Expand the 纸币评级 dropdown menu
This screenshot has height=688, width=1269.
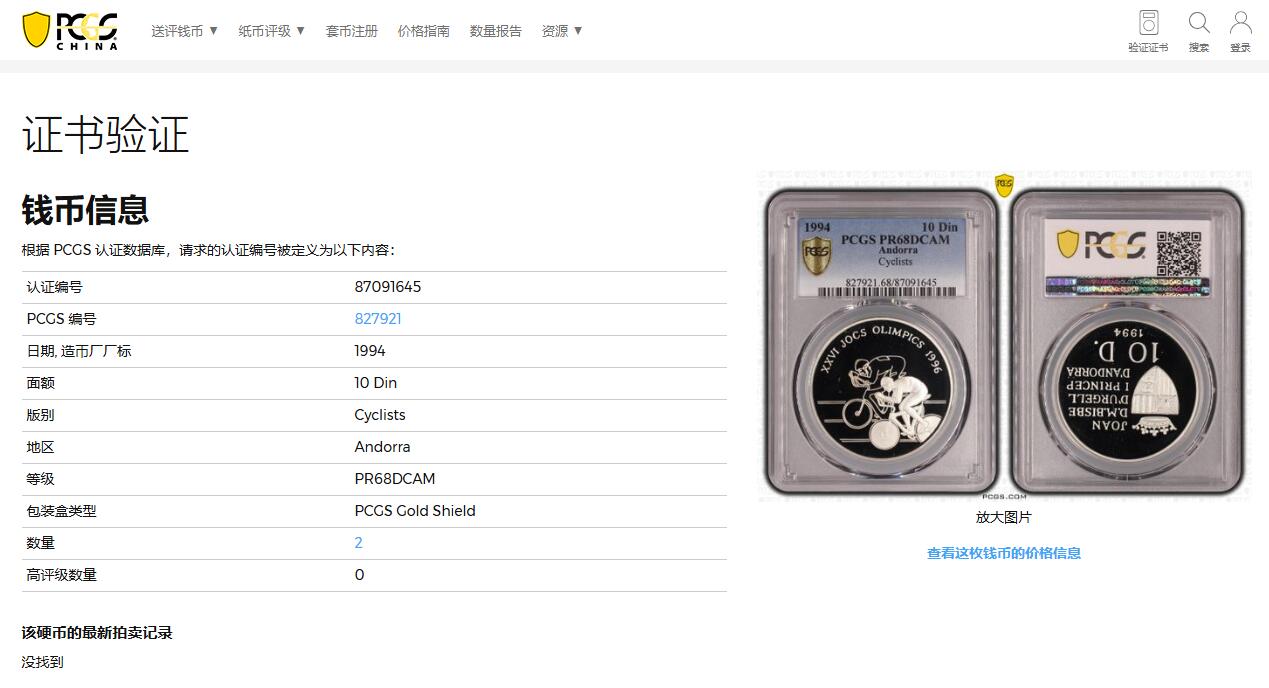coord(272,31)
